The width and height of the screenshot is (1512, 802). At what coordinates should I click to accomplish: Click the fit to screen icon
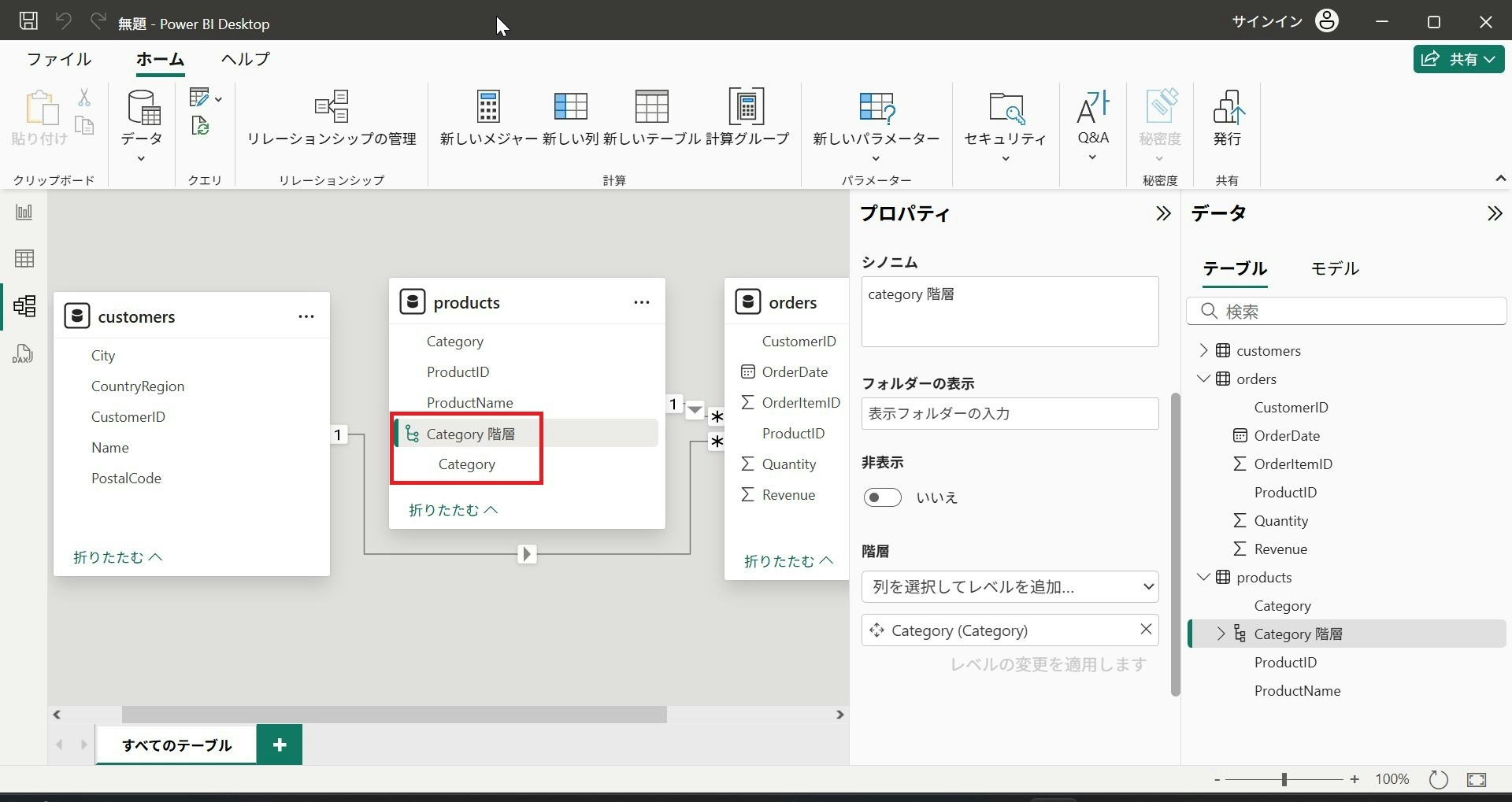[x=1477, y=779]
